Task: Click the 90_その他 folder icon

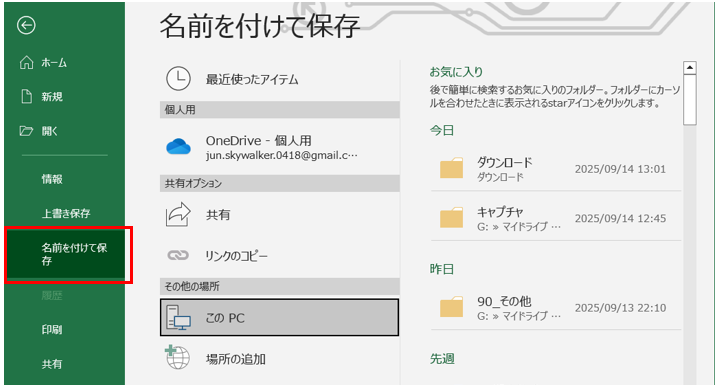Action: coord(451,307)
